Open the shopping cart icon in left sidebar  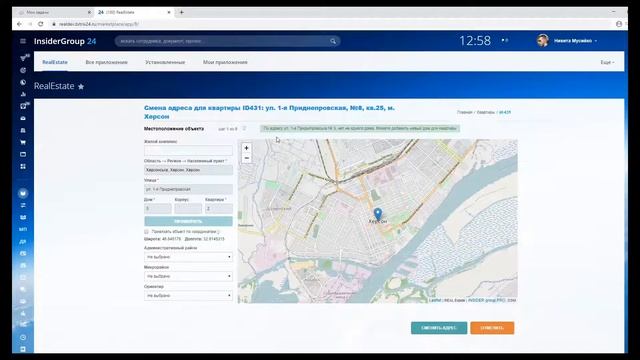[23, 142]
